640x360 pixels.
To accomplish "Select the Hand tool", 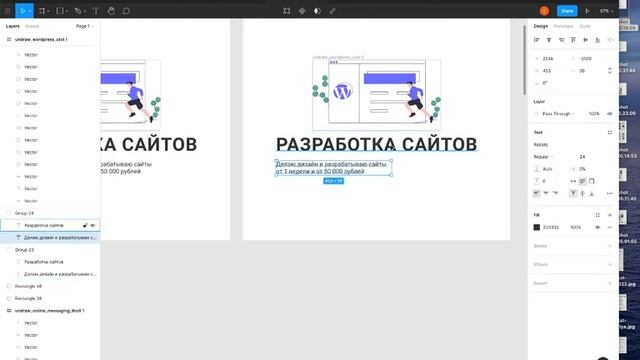I will [x=111, y=11].
